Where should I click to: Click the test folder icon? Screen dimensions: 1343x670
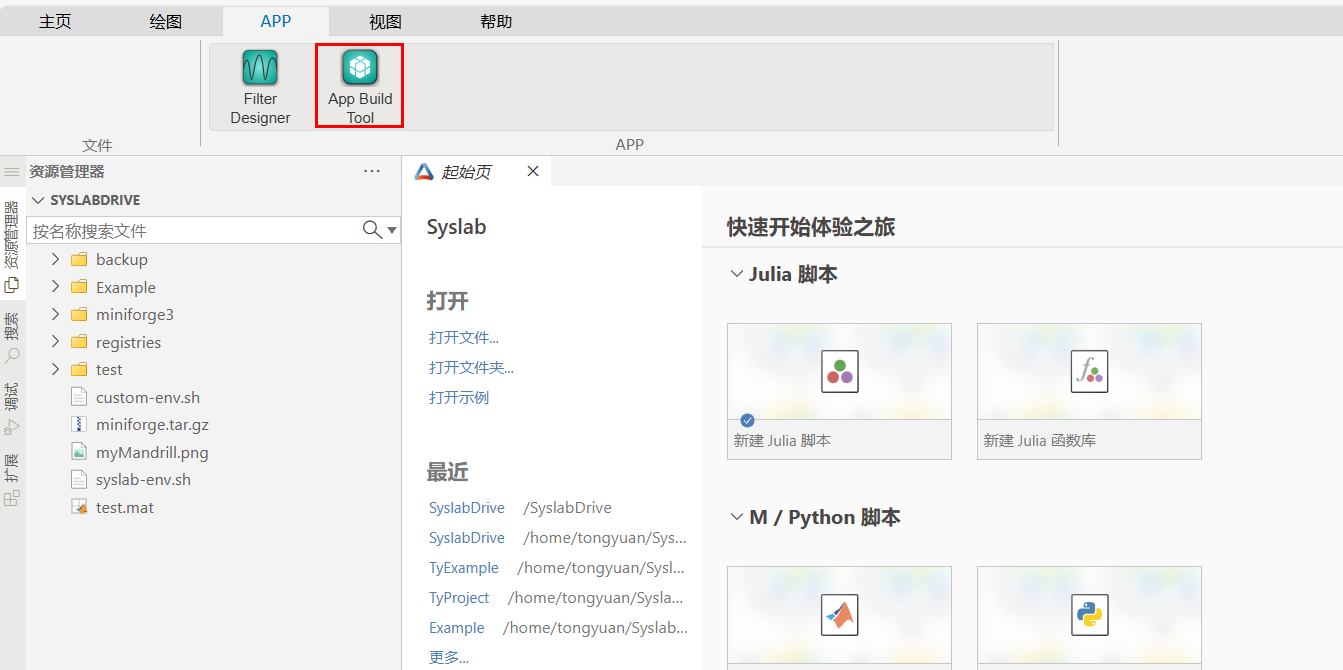click(79, 370)
